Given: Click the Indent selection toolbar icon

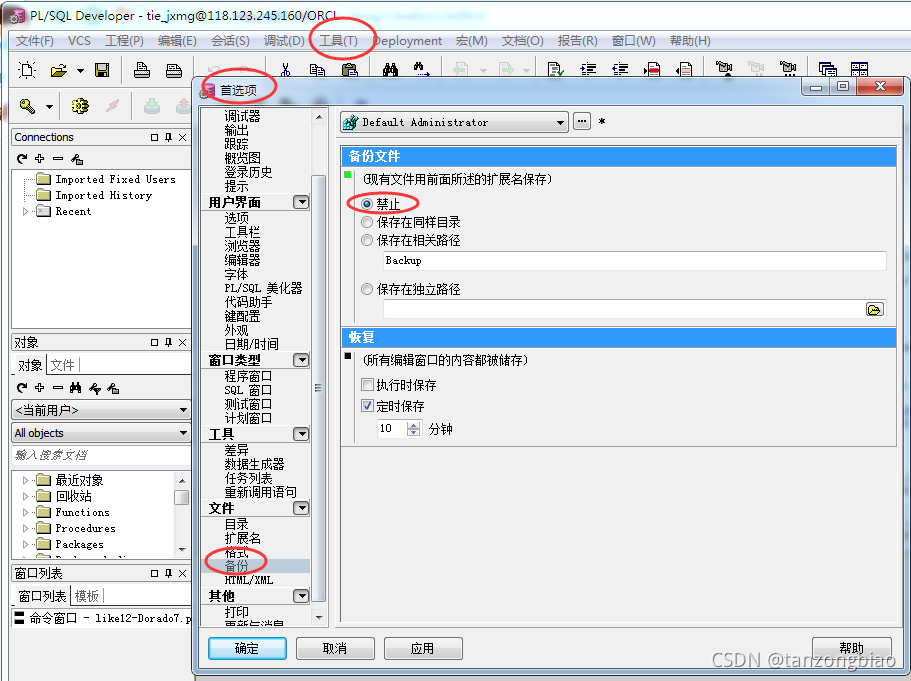Looking at the screenshot, I should 588,70.
